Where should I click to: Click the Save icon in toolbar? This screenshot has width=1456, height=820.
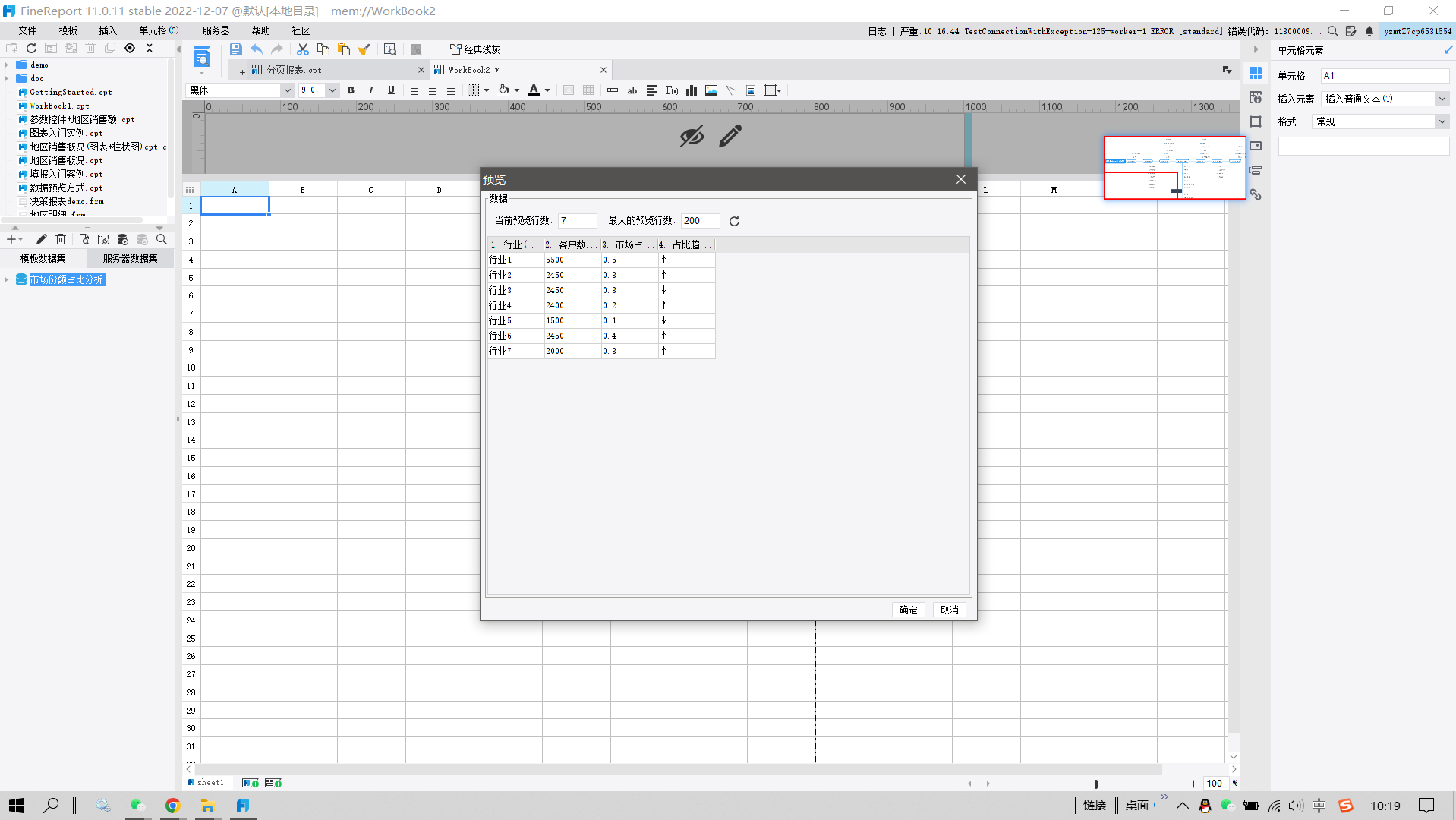pyautogui.click(x=235, y=49)
